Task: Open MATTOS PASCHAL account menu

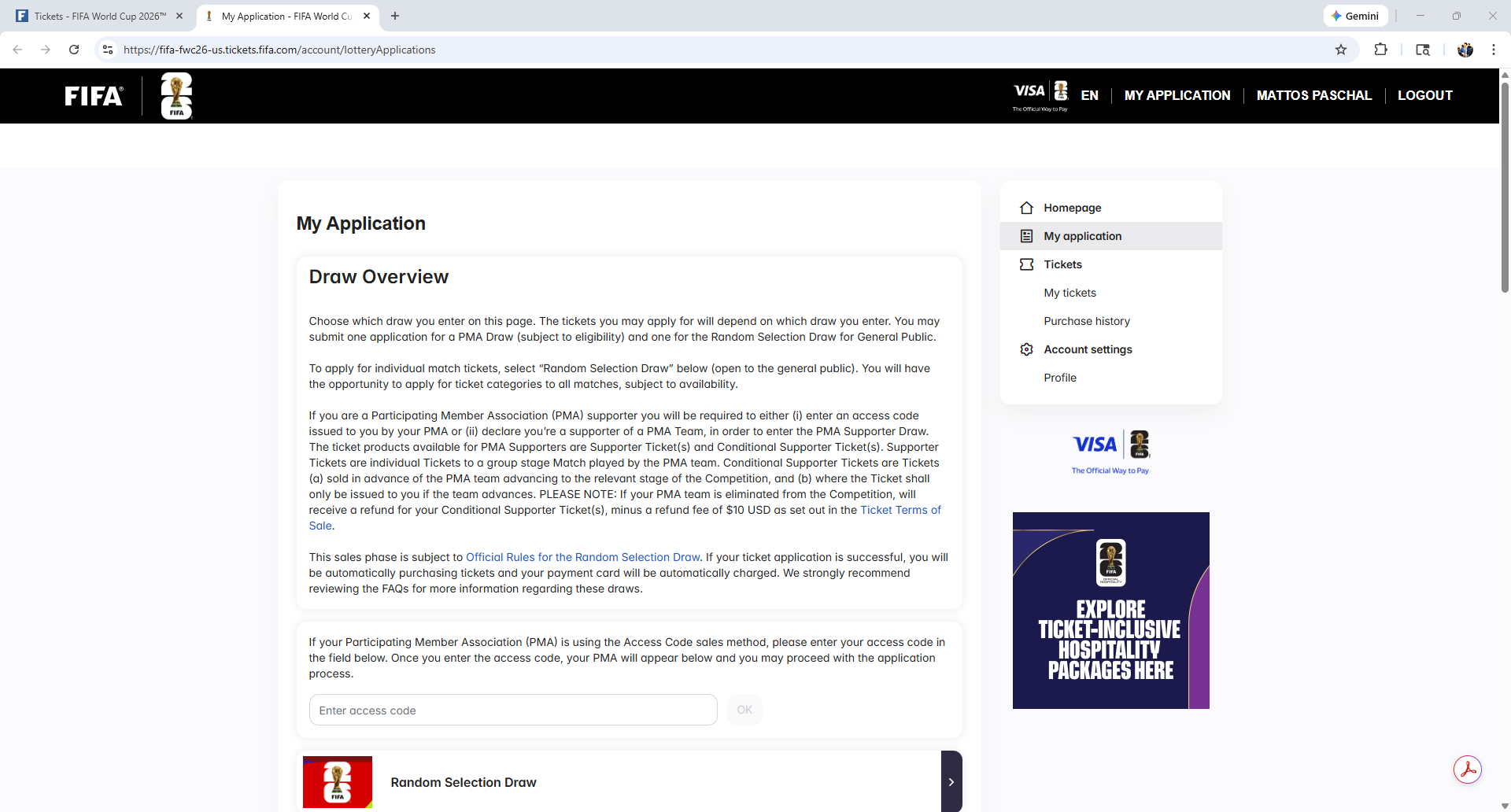Action: (1313, 95)
